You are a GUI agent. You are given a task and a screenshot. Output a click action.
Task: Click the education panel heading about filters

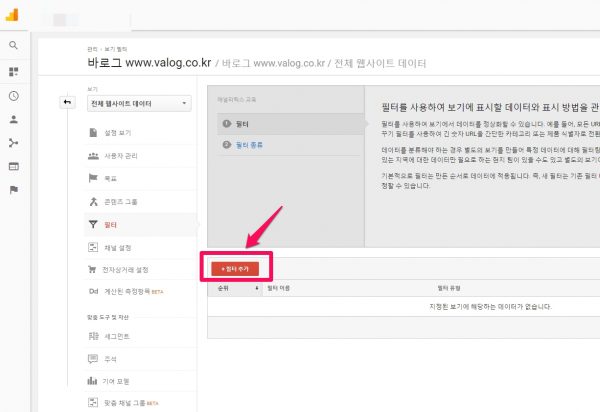tap(490, 107)
